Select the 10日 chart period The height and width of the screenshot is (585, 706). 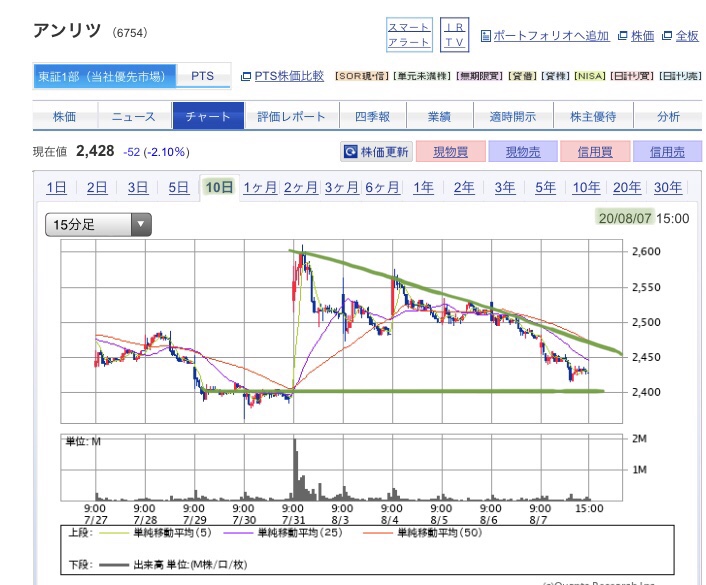[219, 187]
